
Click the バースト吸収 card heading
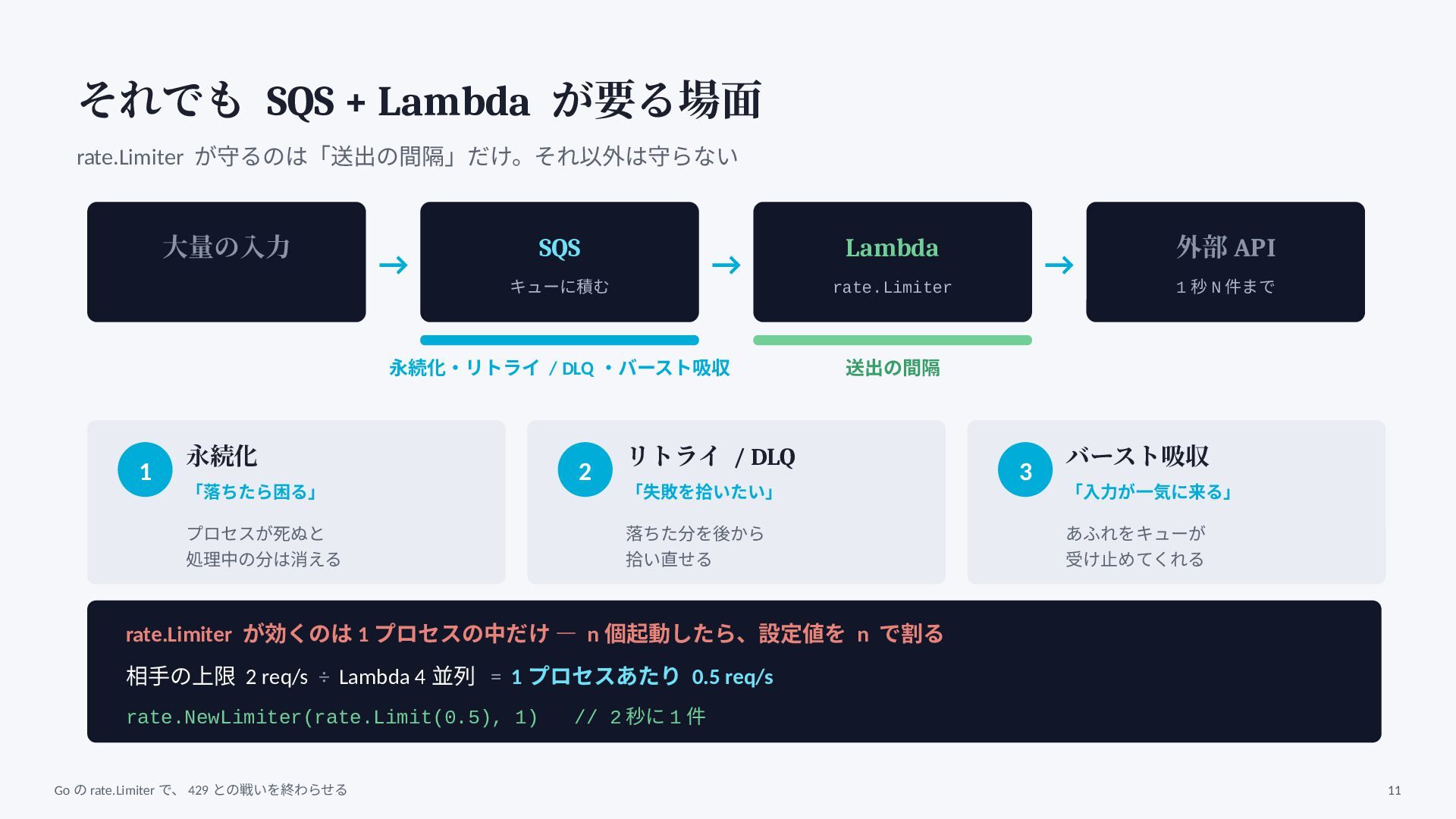pos(1137,457)
